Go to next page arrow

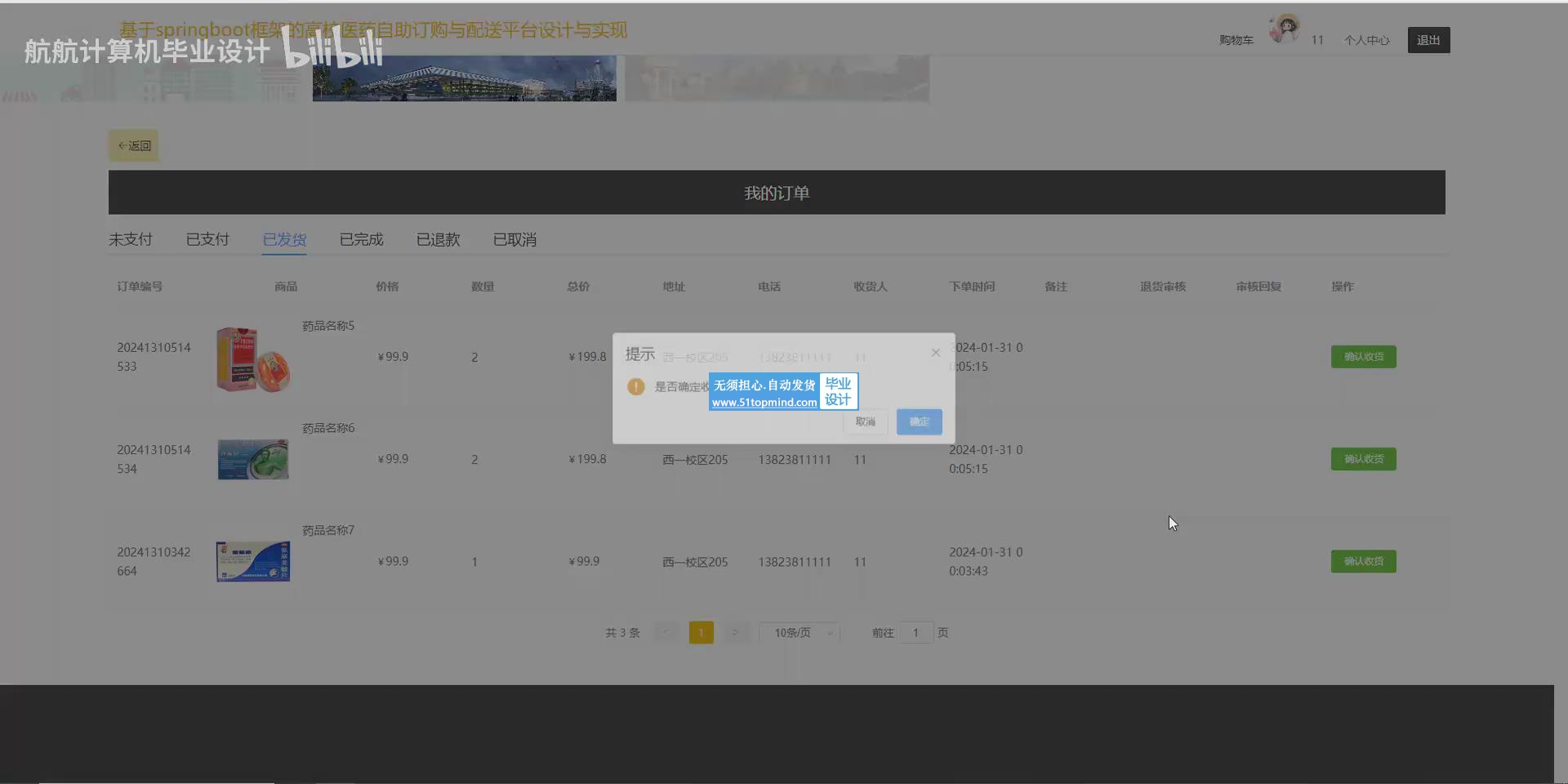point(735,632)
